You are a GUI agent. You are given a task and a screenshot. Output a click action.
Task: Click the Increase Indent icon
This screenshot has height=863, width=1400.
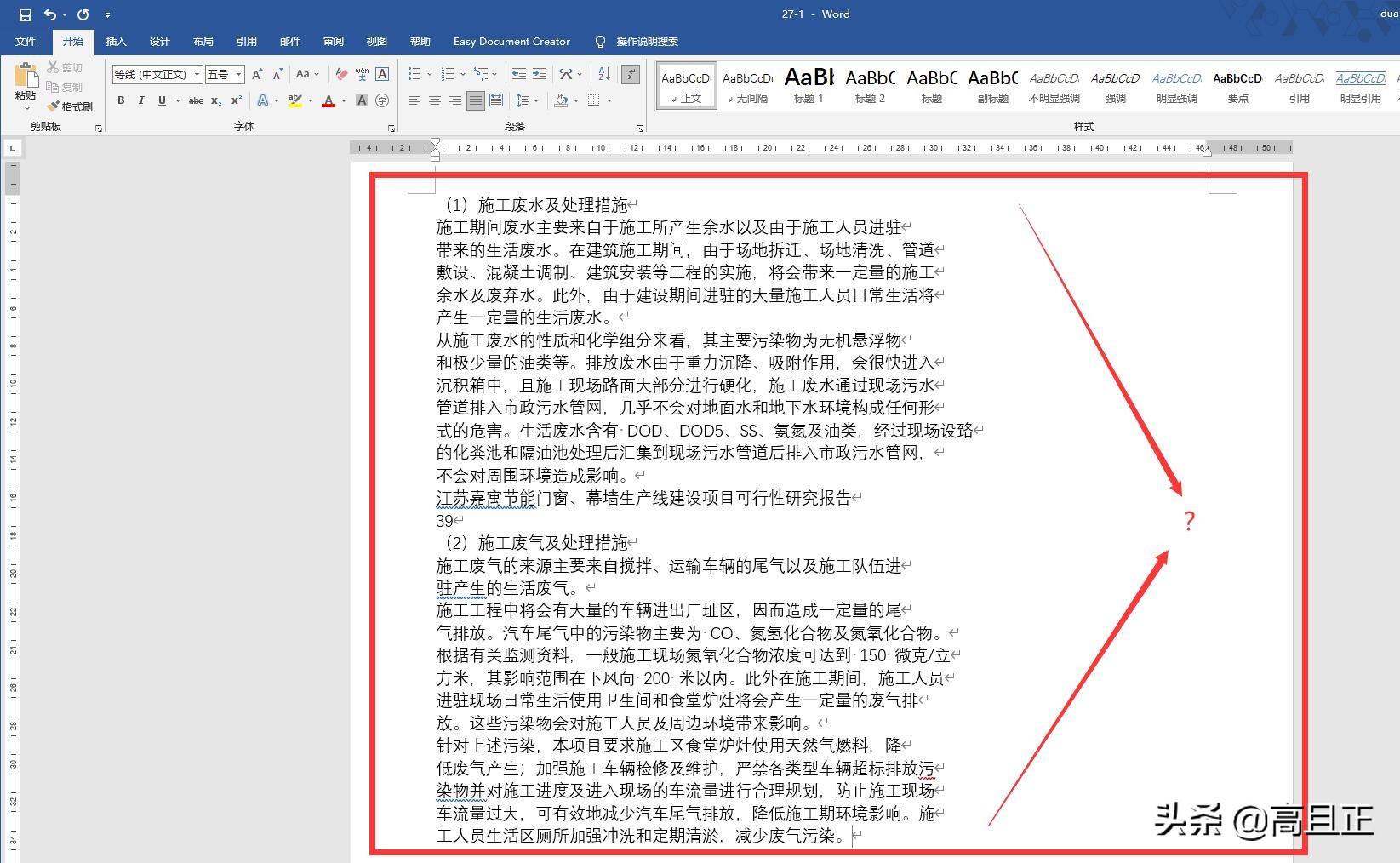[538, 74]
